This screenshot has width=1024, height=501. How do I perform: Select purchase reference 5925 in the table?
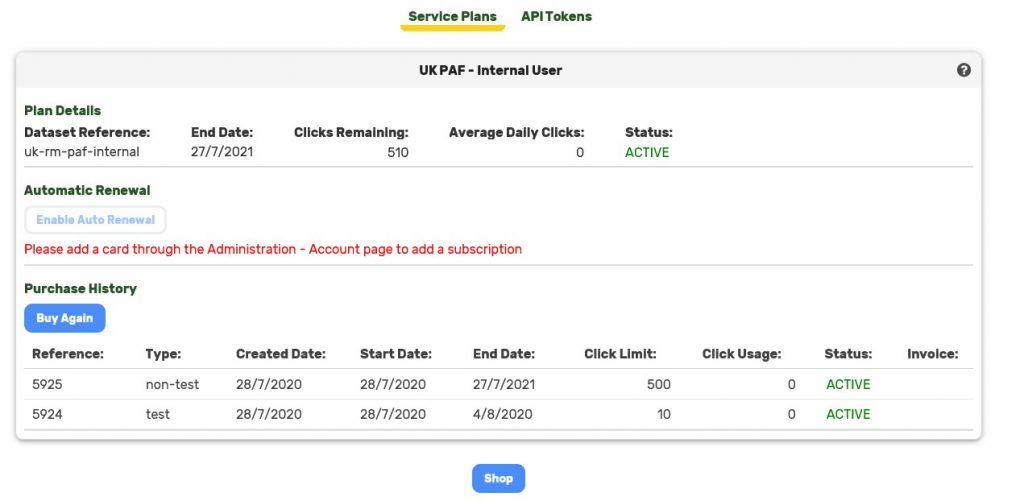tap(47, 384)
